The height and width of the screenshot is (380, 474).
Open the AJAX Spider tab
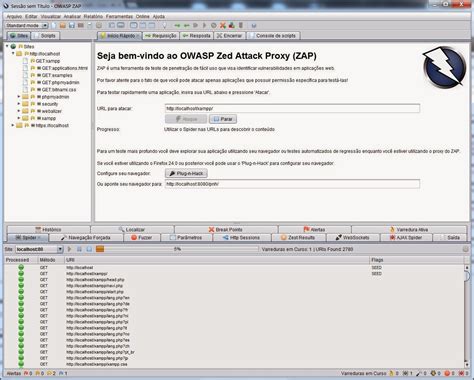(x=406, y=238)
